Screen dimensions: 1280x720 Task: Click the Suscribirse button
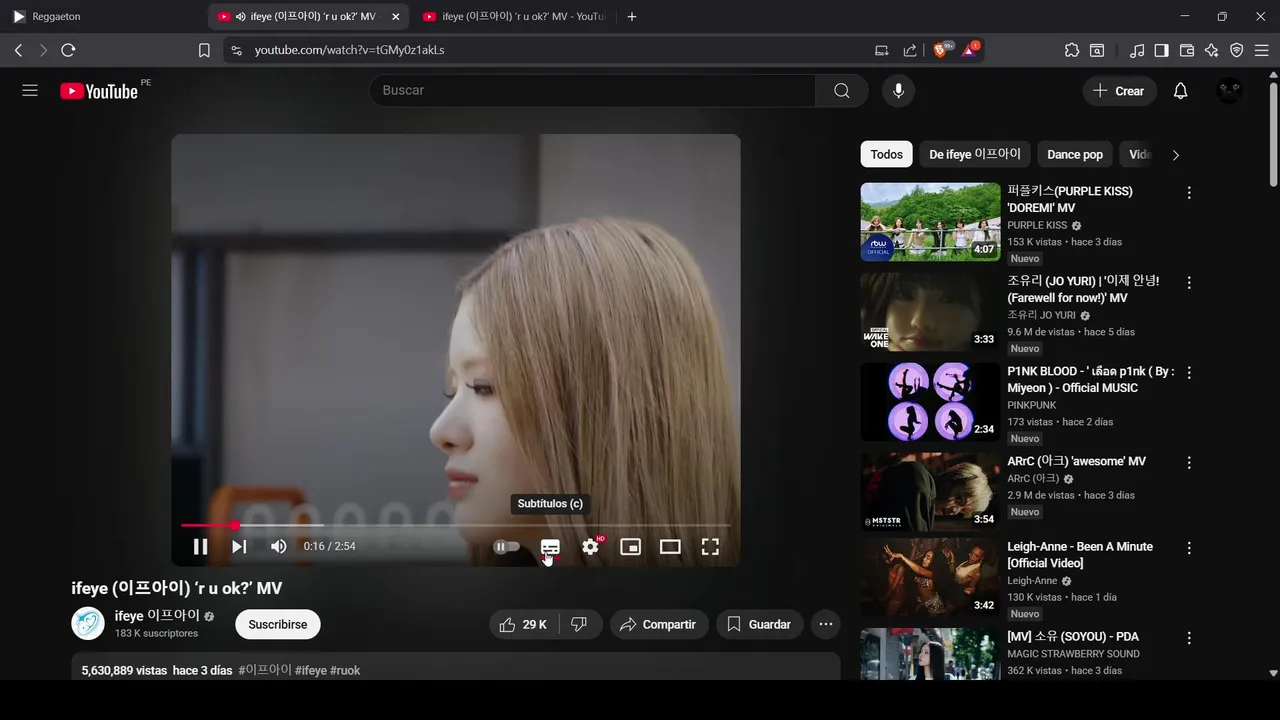tap(278, 625)
